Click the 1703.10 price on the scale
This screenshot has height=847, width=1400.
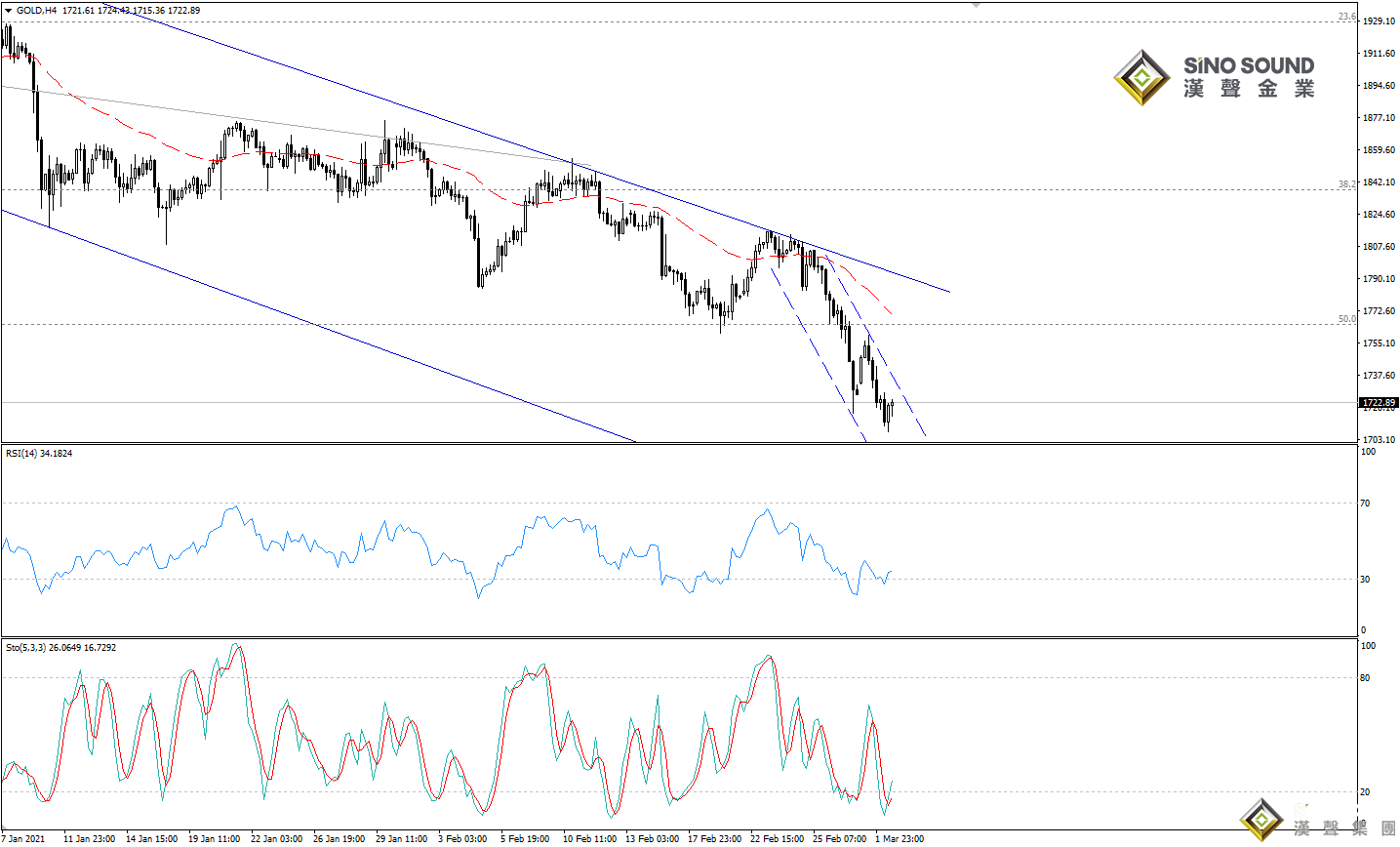coord(1378,440)
